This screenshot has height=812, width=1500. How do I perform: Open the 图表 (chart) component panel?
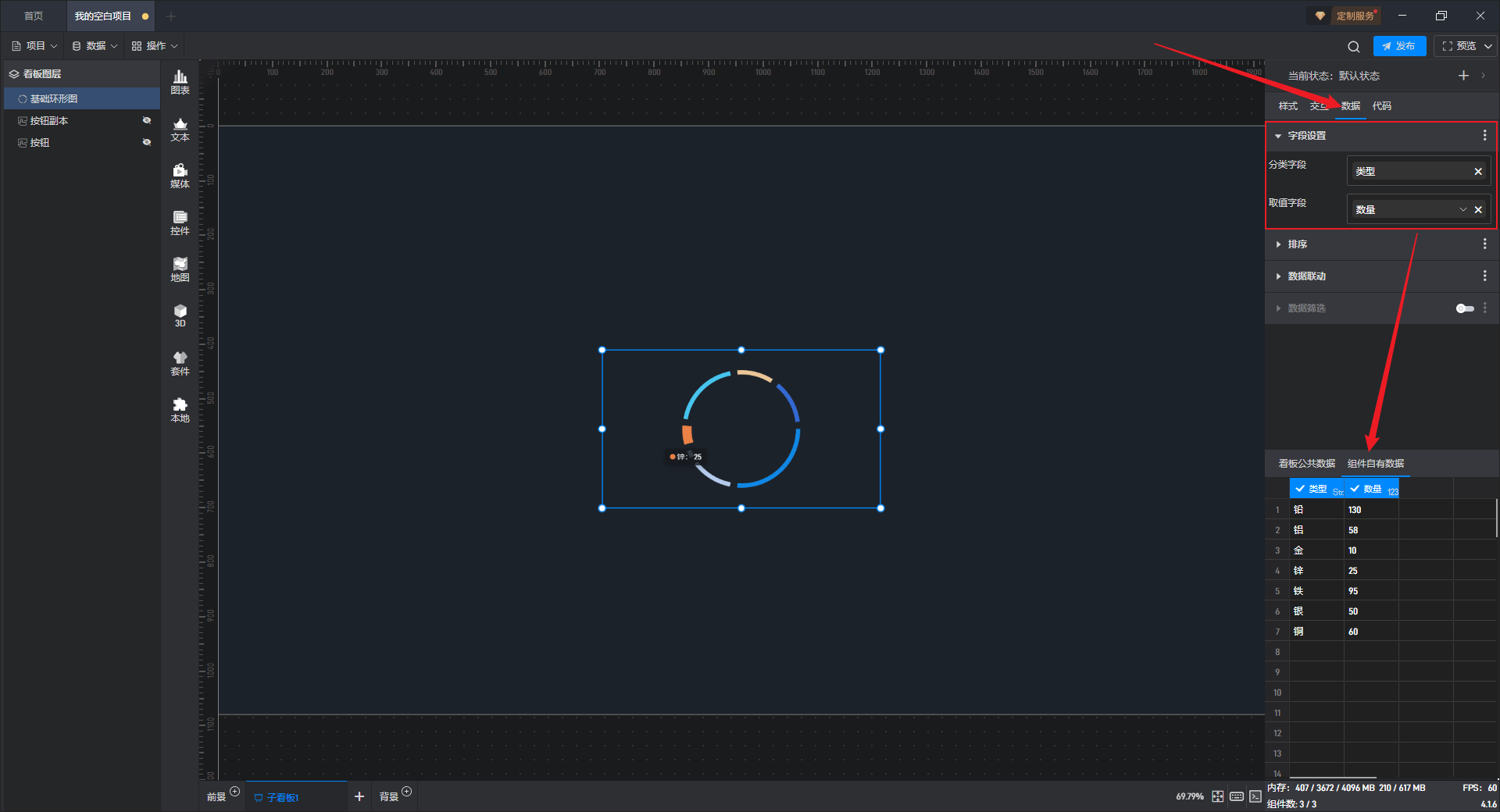pyautogui.click(x=180, y=82)
